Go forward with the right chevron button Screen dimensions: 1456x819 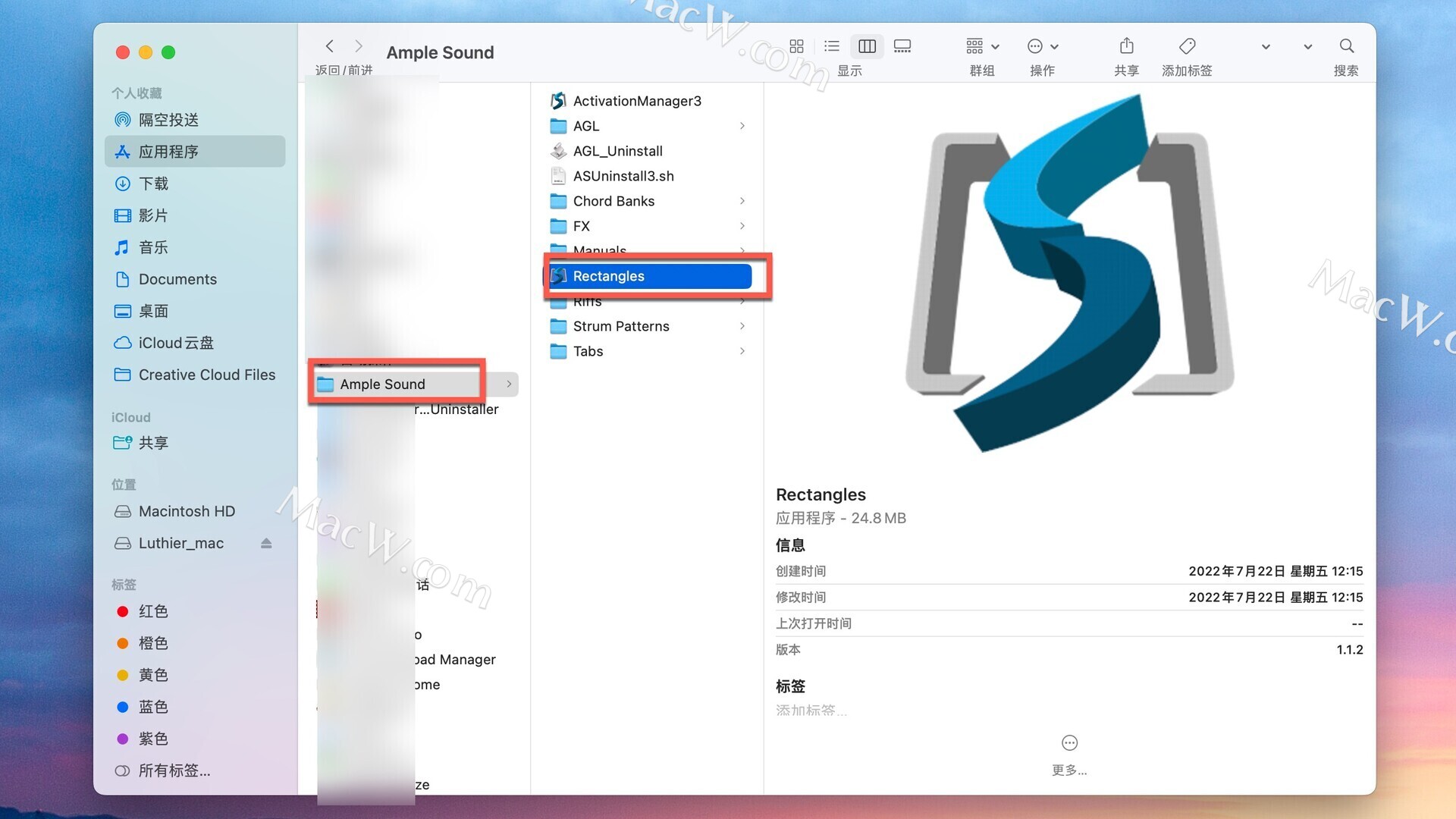tap(359, 46)
